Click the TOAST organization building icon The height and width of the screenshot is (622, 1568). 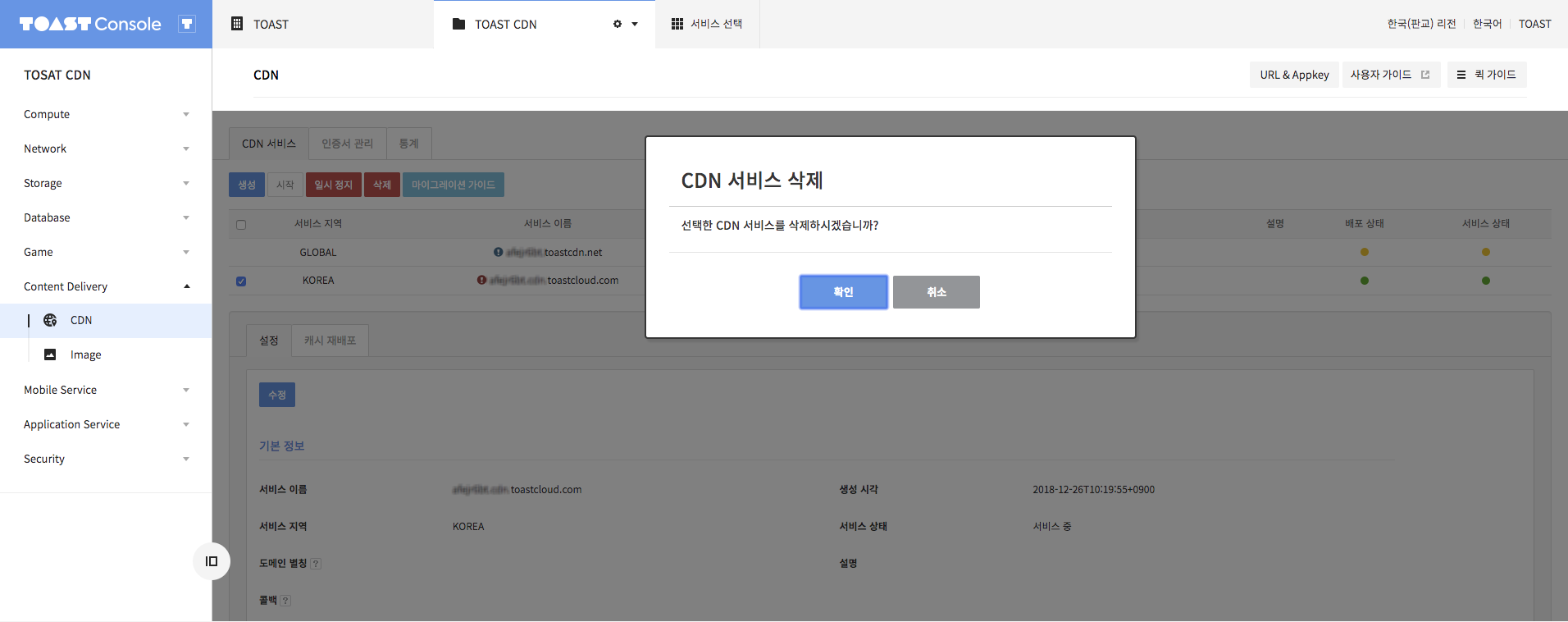tap(237, 24)
